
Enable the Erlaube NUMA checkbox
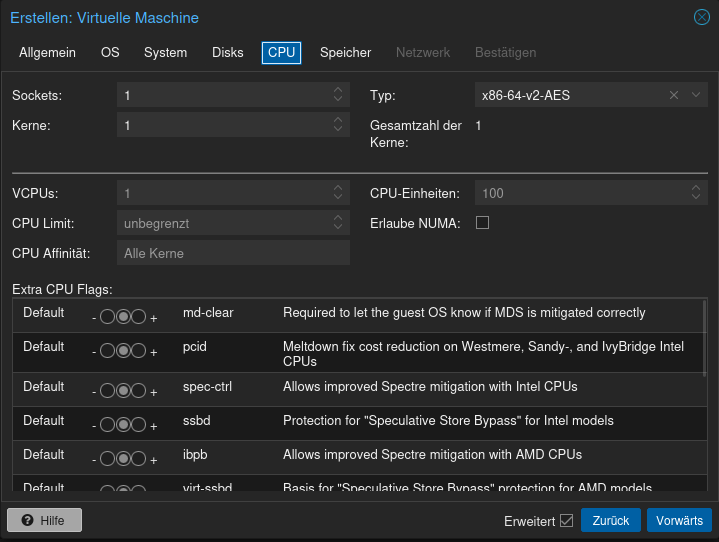coord(482,223)
